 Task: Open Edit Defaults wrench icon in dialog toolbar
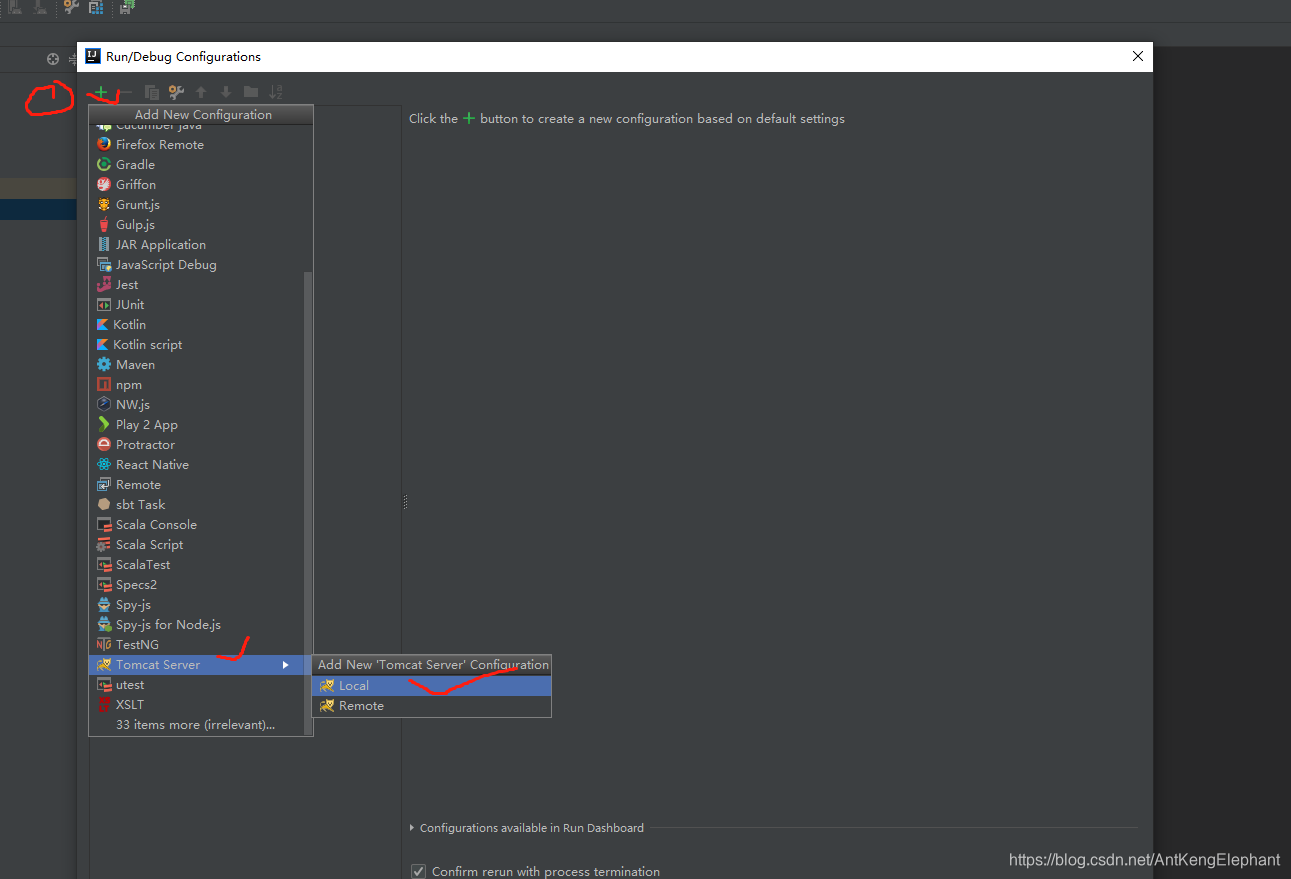pos(176,92)
